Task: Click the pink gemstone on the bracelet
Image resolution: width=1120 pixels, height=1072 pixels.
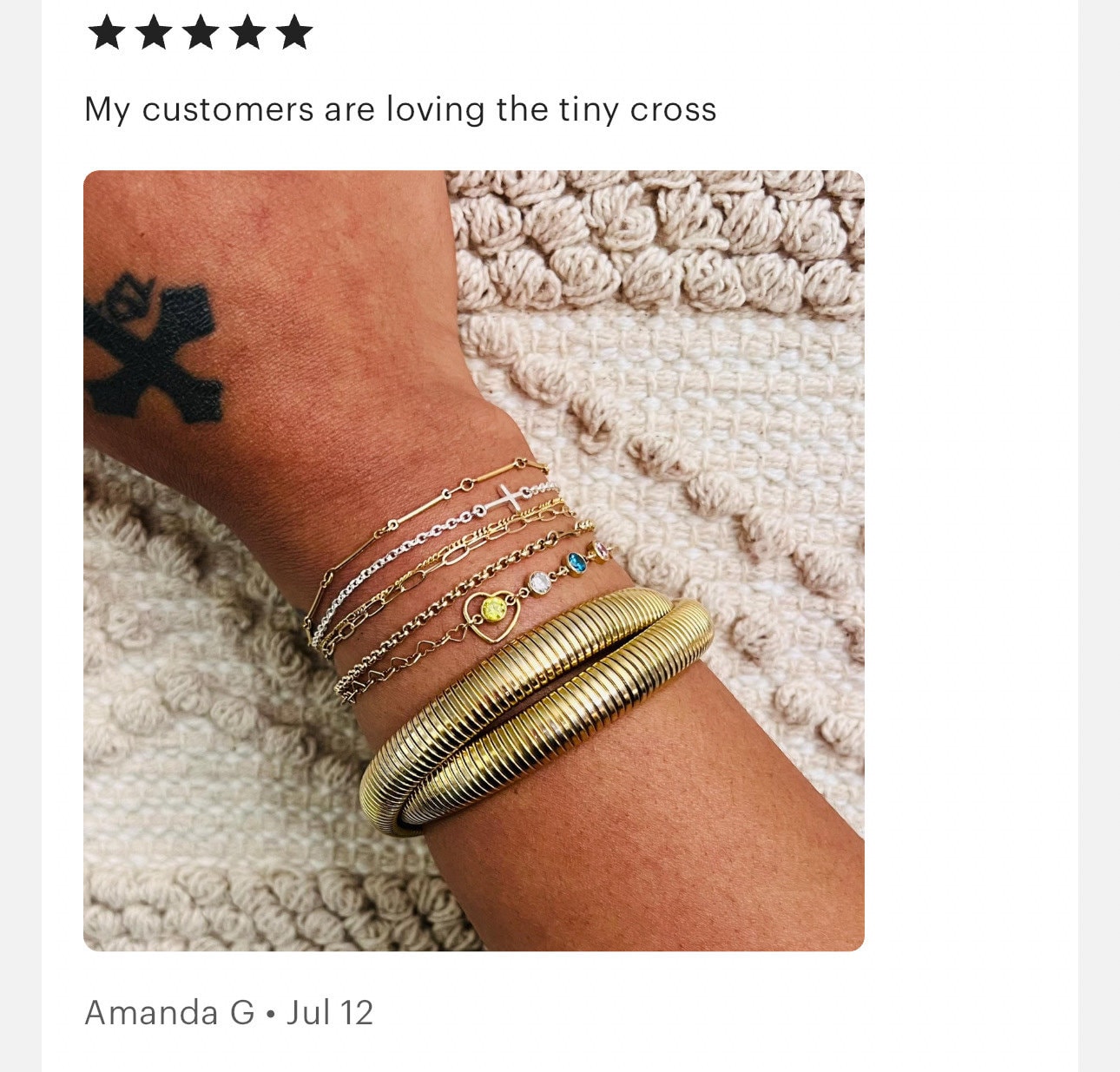Action: pyautogui.click(x=603, y=551)
